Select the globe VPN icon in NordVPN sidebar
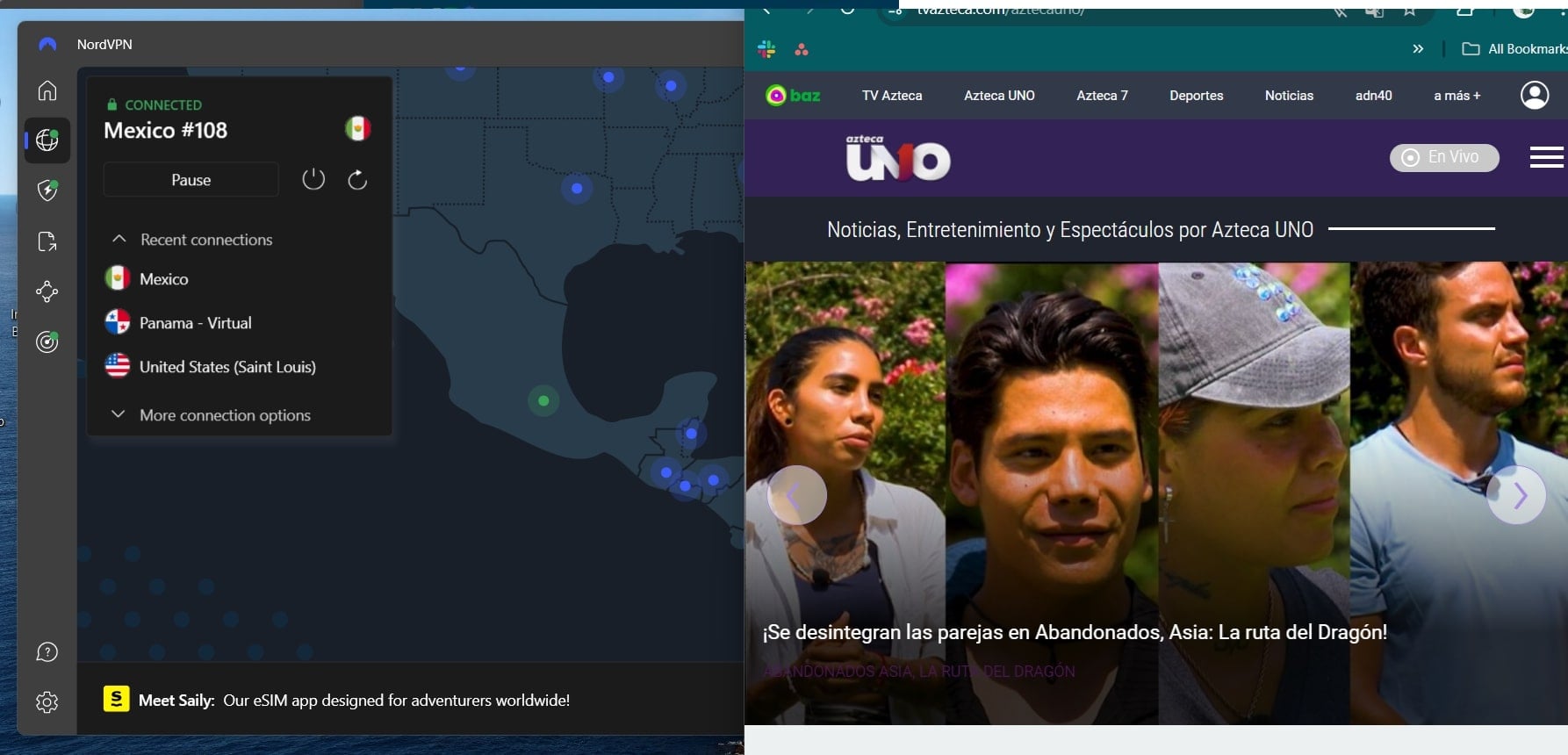Viewport: 1568px width, 755px height. point(47,140)
